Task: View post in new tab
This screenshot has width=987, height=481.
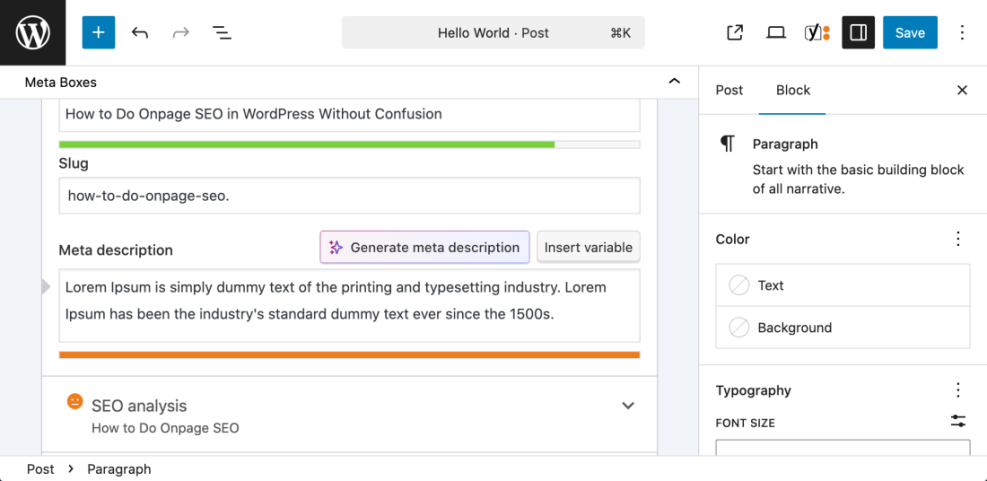Action: tap(735, 33)
